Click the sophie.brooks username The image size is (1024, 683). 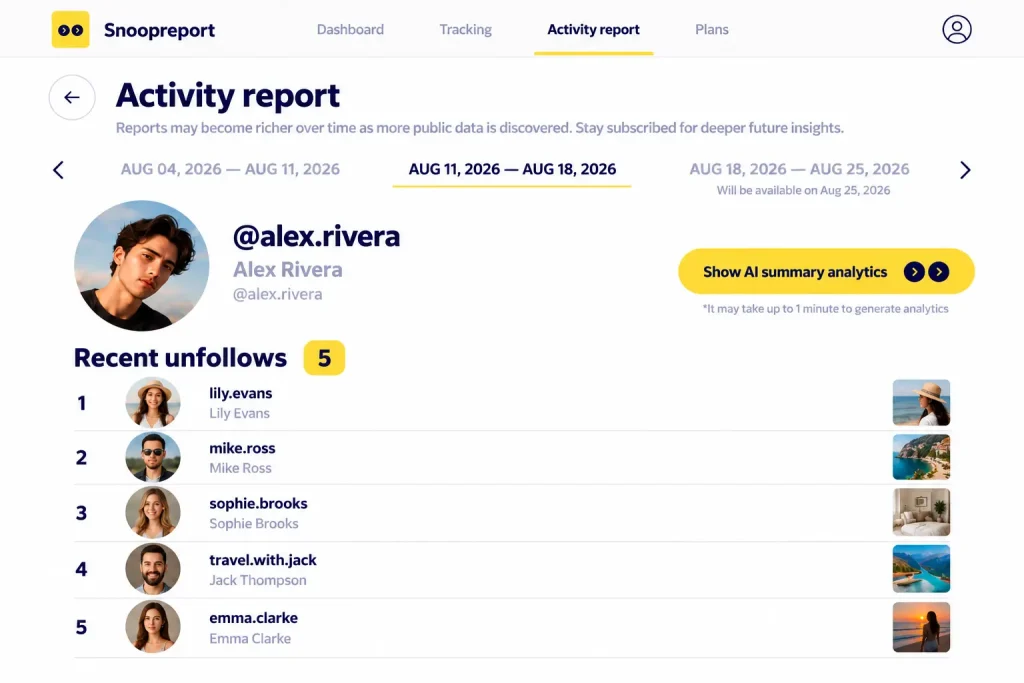pyautogui.click(x=258, y=503)
